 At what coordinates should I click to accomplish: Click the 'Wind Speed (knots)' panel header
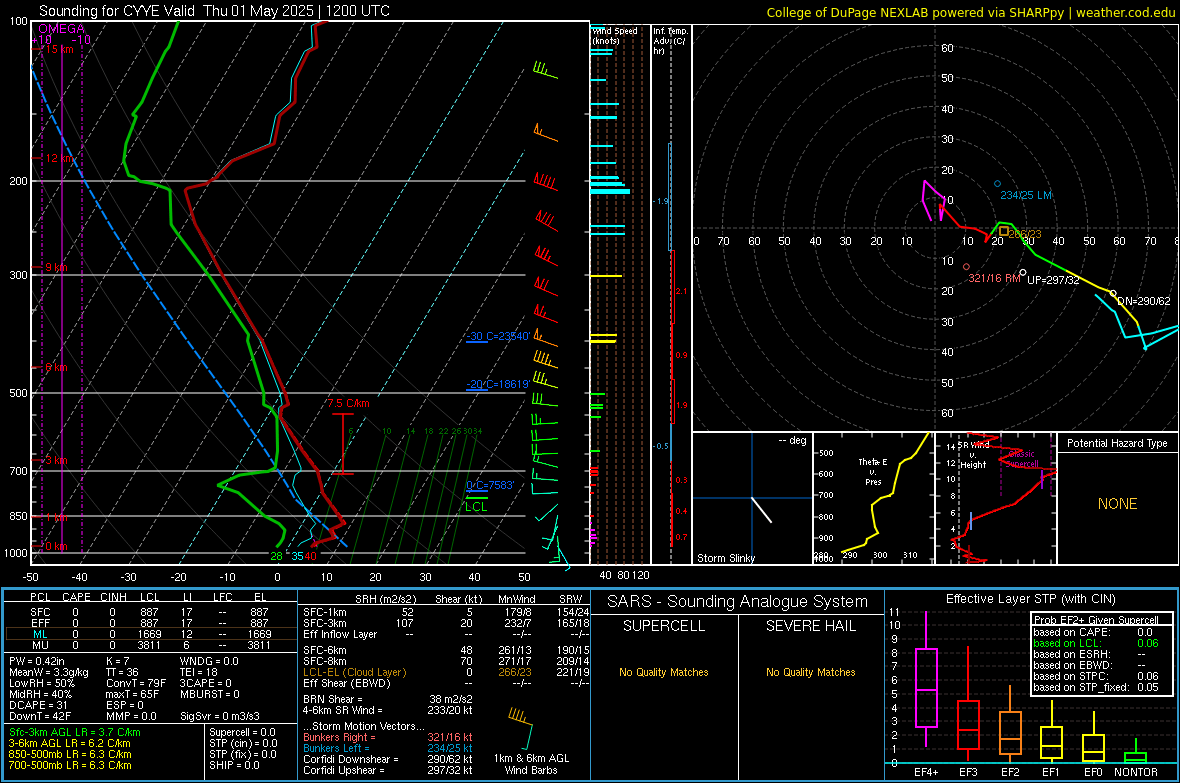tap(614, 35)
